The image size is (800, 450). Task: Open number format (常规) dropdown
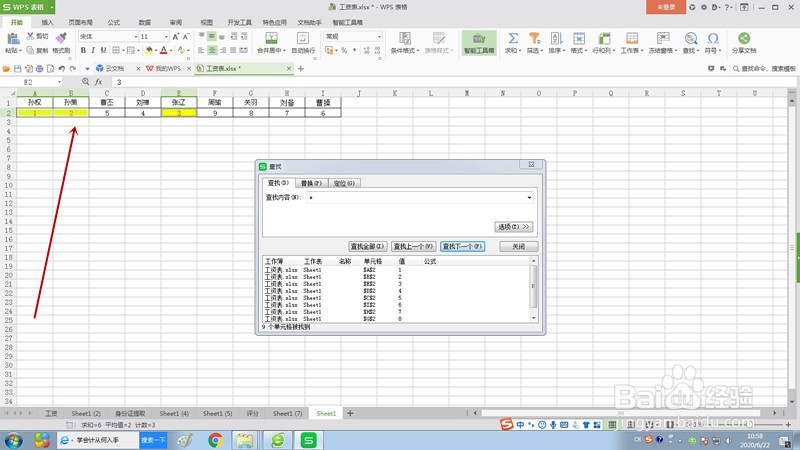click(379, 37)
